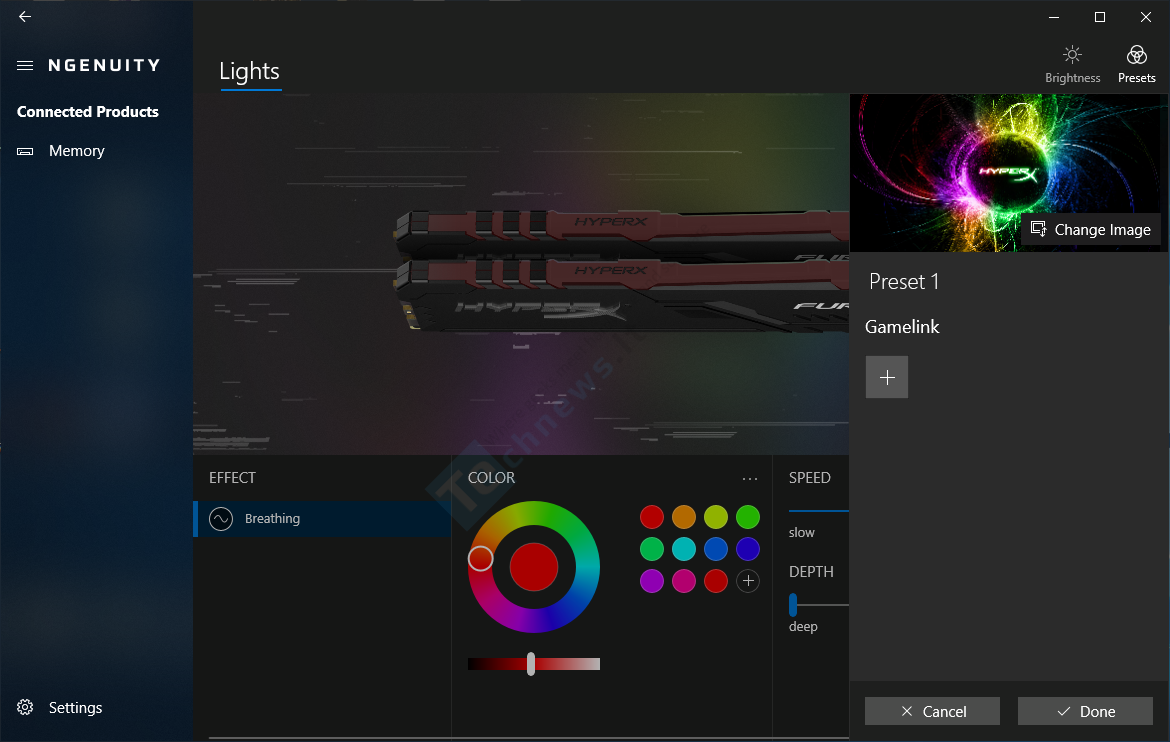Open the NGENUITY hamburger menu
Image resolution: width=1170 pixels, height=742 pixels.
coord(25,66)
